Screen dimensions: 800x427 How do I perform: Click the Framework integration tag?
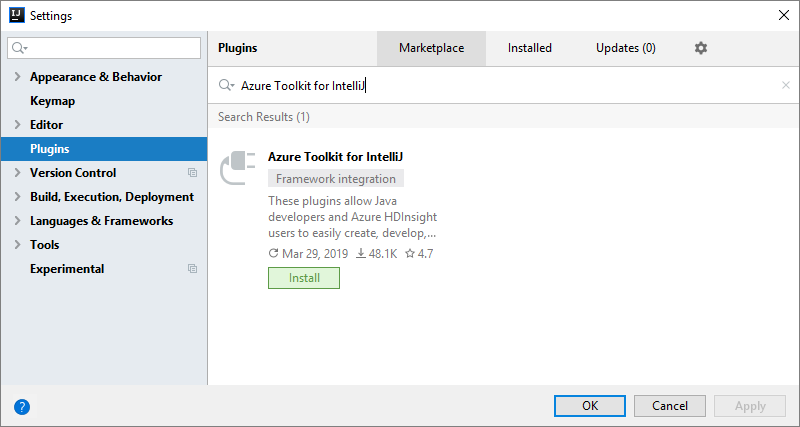click(x=336, y=179)
